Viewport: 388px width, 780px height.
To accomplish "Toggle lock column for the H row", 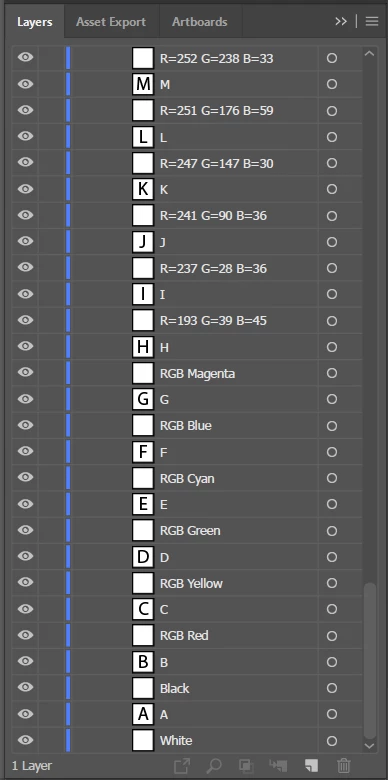I will (x=51, y=347).
